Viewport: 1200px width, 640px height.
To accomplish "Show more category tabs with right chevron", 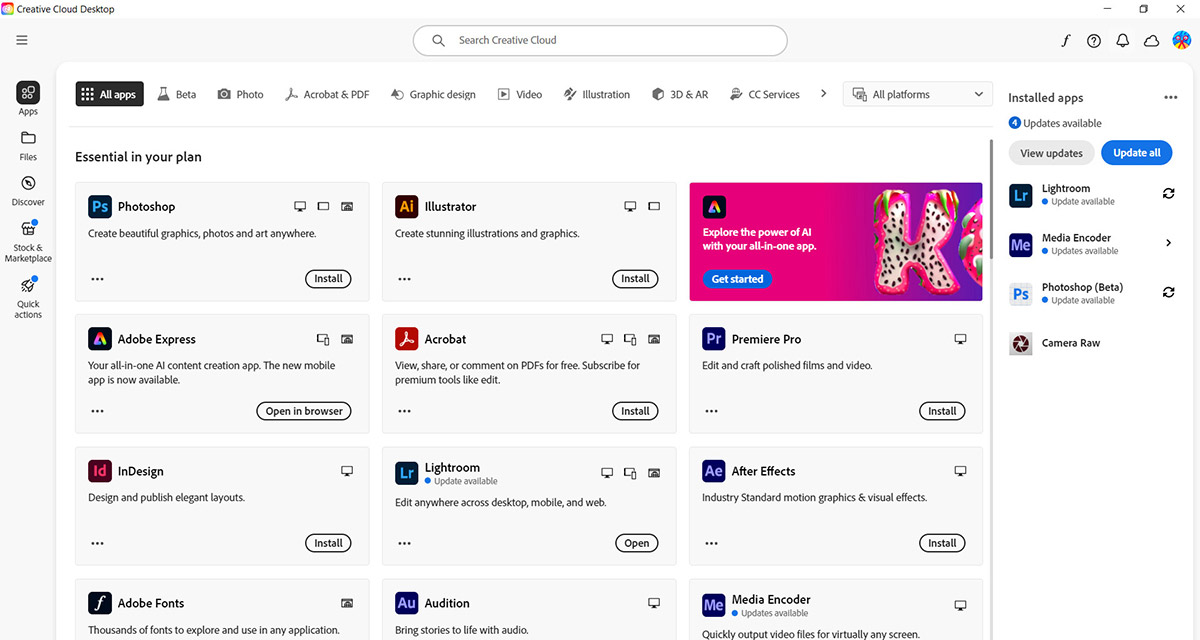I will pyautogui.click(x=823, y=94).
